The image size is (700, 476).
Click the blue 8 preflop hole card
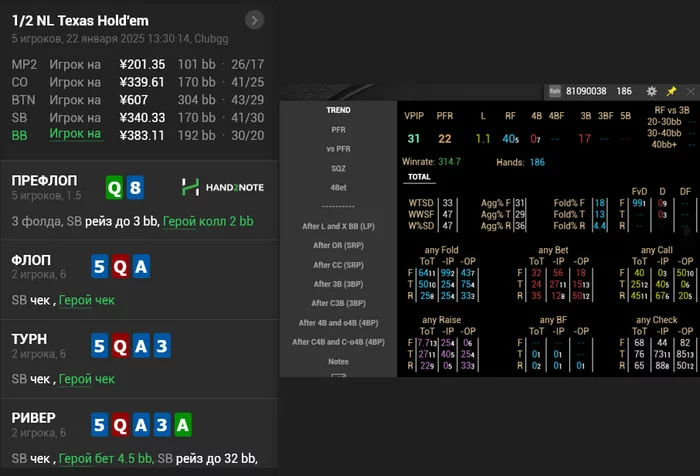click(135, 188)
